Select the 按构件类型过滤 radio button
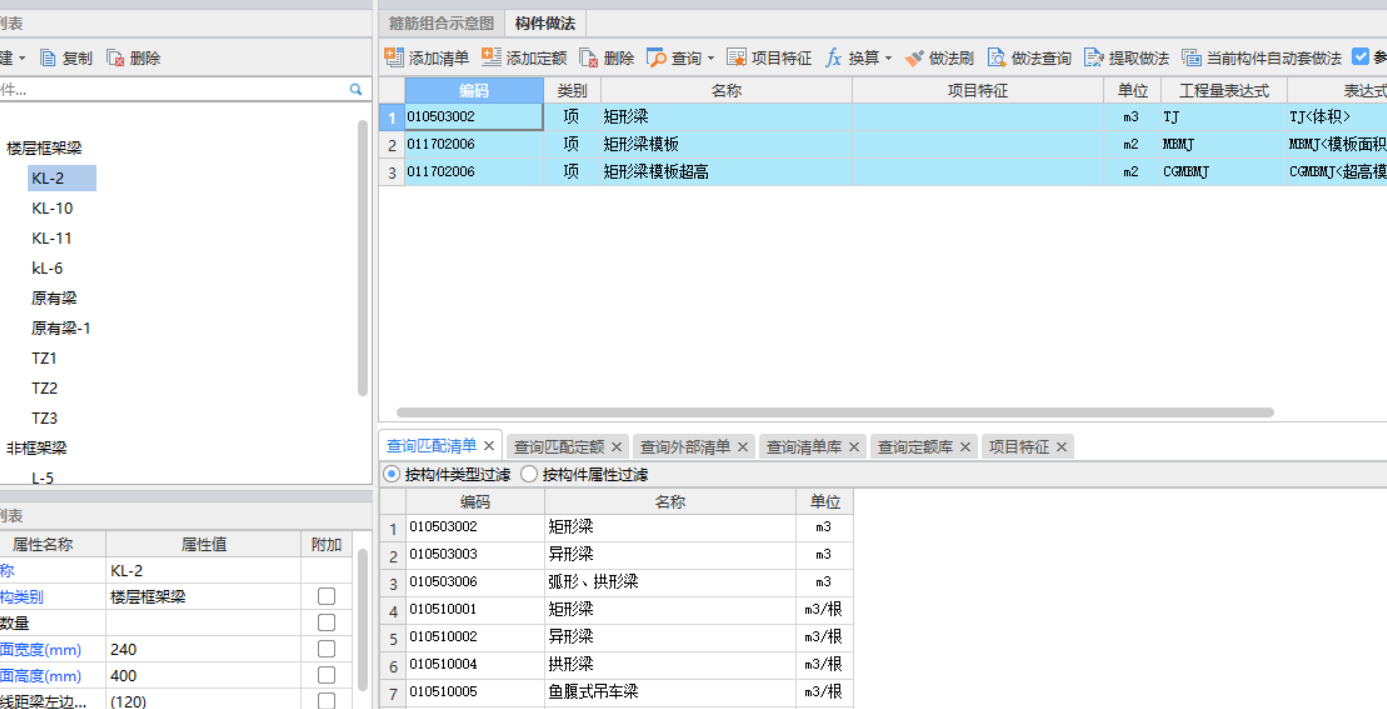The image size is (1387, 709). click(392, 474)
